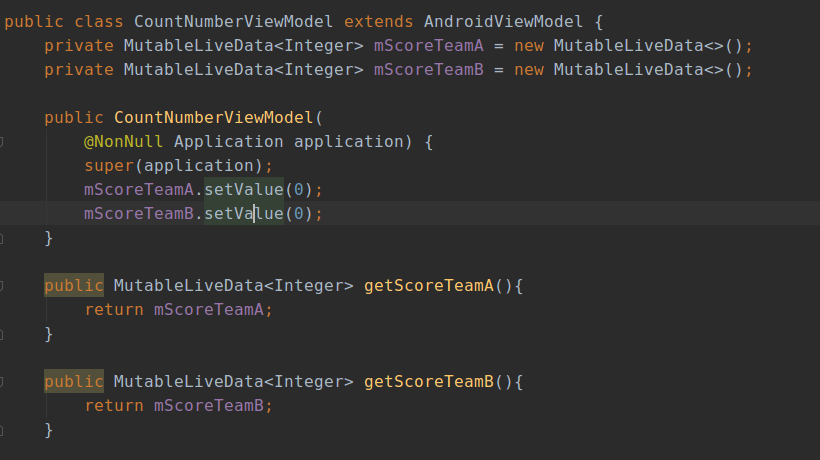Click 'CountNumberViewModel' in the class declaration line
The image size is (820, 460).
(x=233, y=22)
